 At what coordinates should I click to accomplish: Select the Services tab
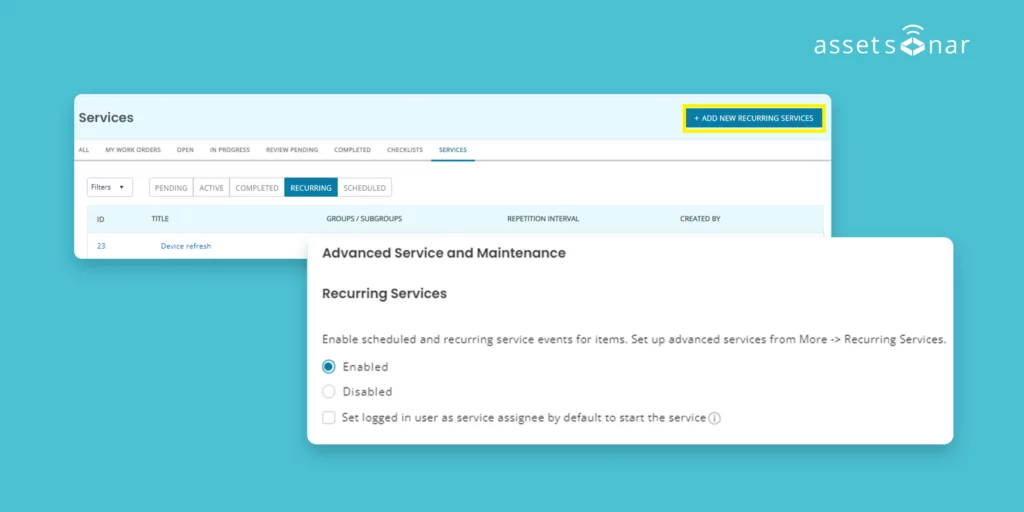[x=453, y=150]
